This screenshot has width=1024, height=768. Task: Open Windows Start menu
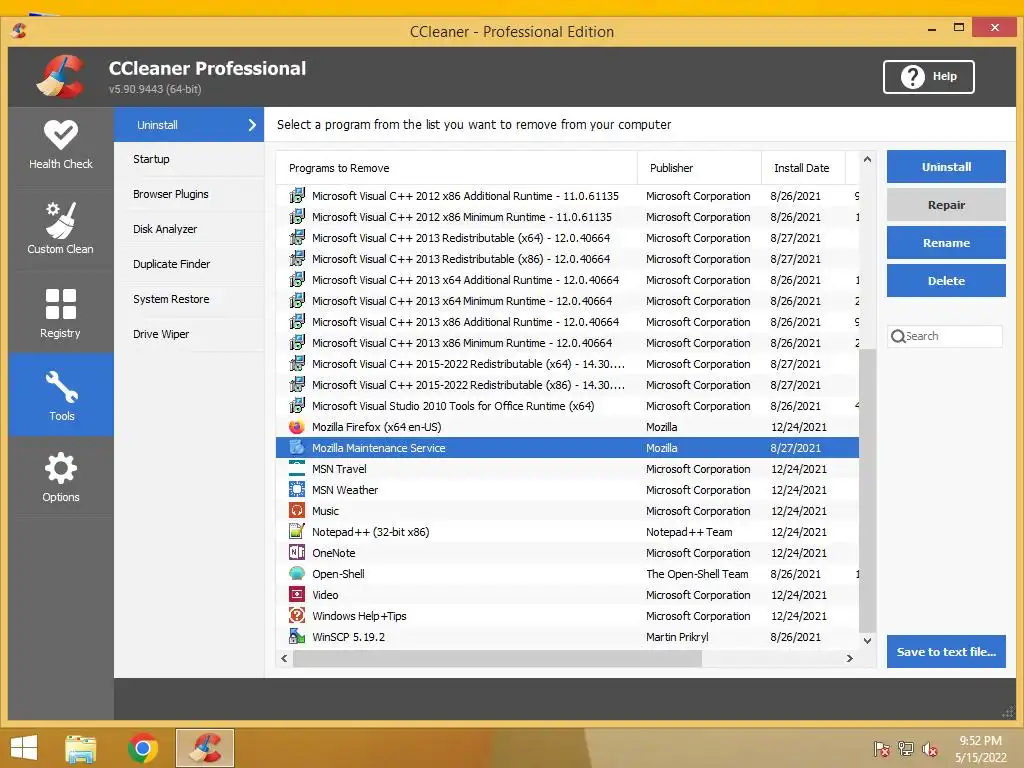pyautogui.click(x=24, y=748)
